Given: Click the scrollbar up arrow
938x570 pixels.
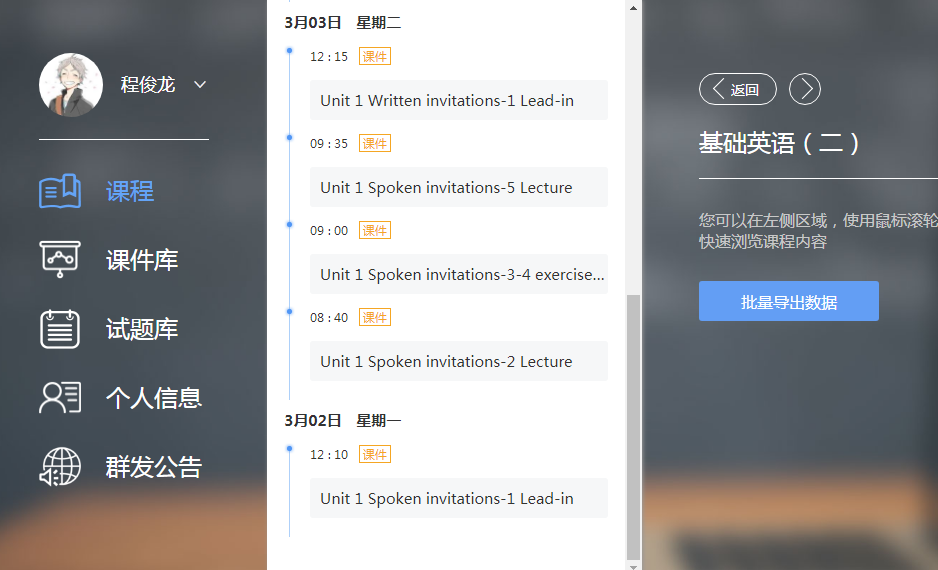Looking at the screenshot, I should point(633,8).
